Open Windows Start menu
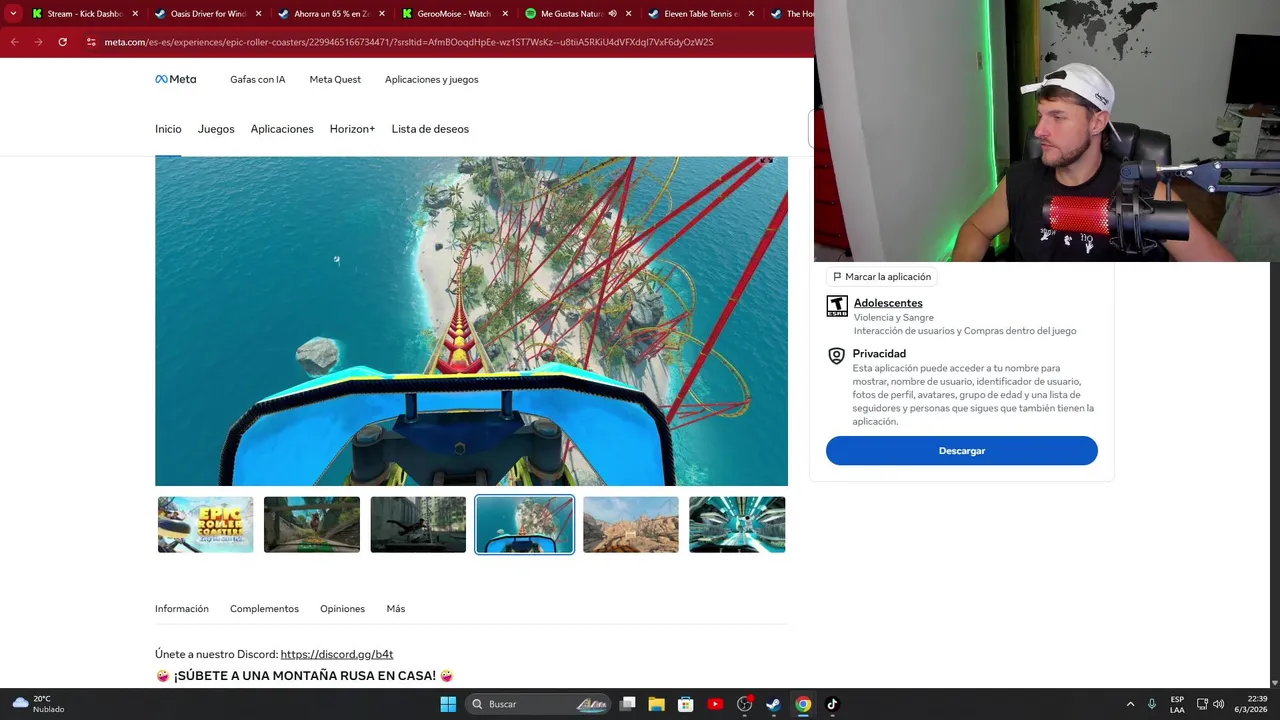Image resolution: width=1280 pixels, height=720 pixels. tap(448, 704)
